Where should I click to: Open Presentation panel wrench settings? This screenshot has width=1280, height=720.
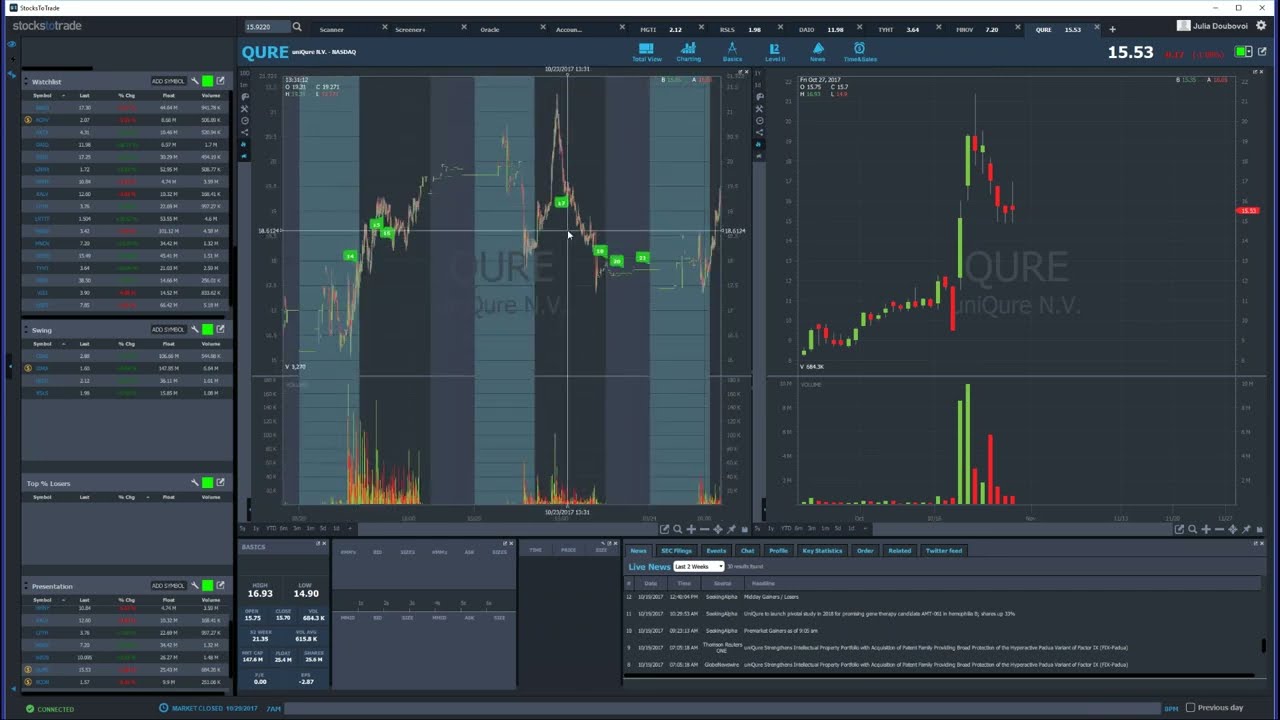195,586
